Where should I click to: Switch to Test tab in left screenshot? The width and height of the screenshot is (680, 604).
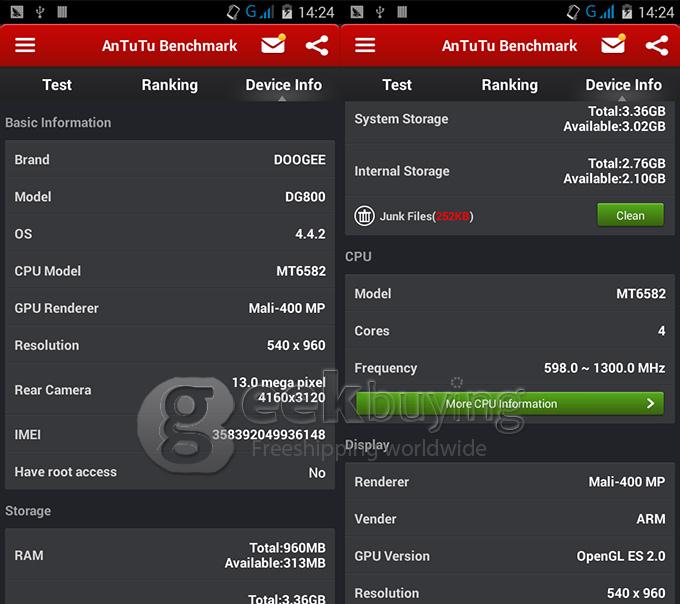pos(57,85)
